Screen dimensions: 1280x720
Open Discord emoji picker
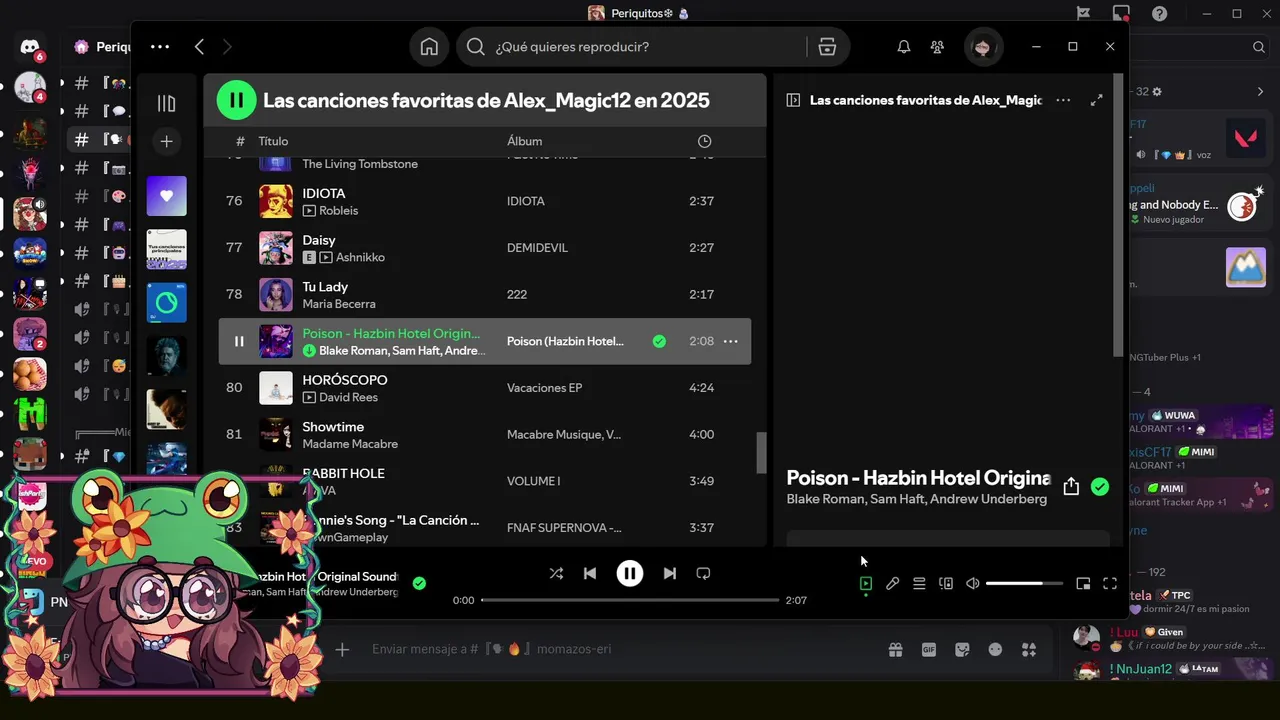995,649
